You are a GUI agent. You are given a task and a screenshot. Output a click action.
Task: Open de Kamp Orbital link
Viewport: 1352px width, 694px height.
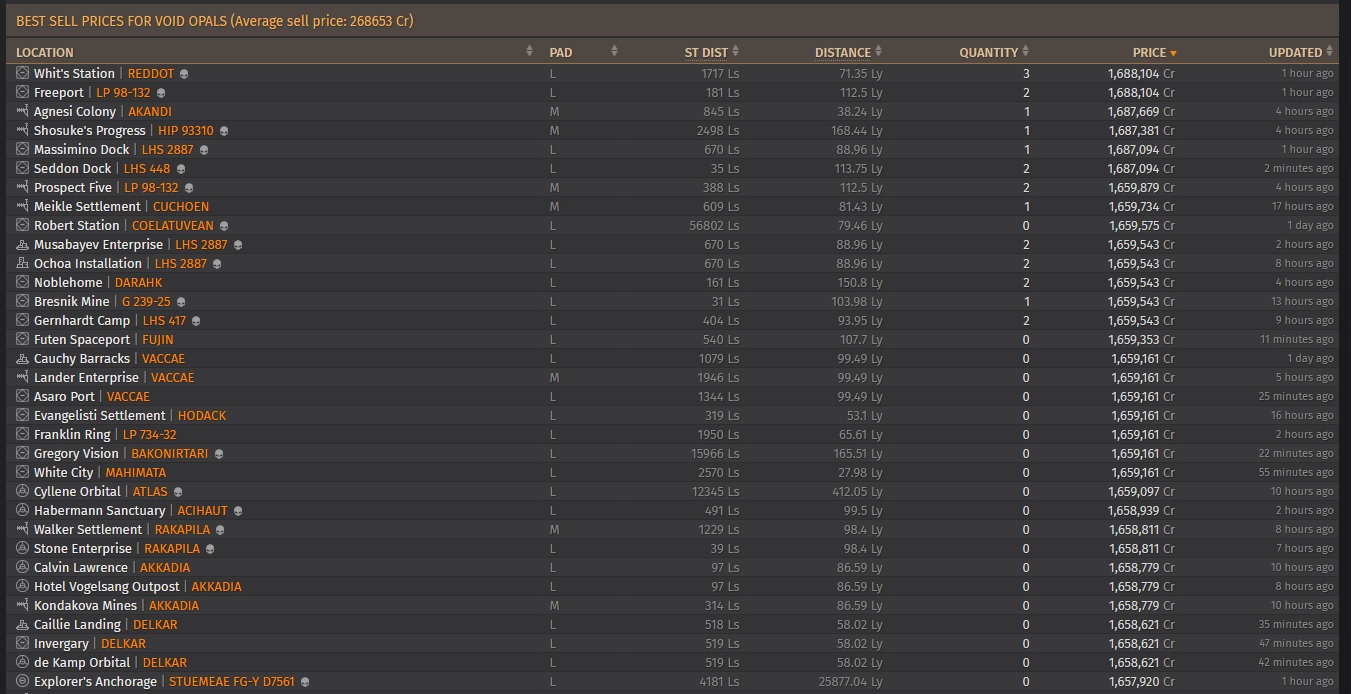pyautogui.click(x=82, y=662)
